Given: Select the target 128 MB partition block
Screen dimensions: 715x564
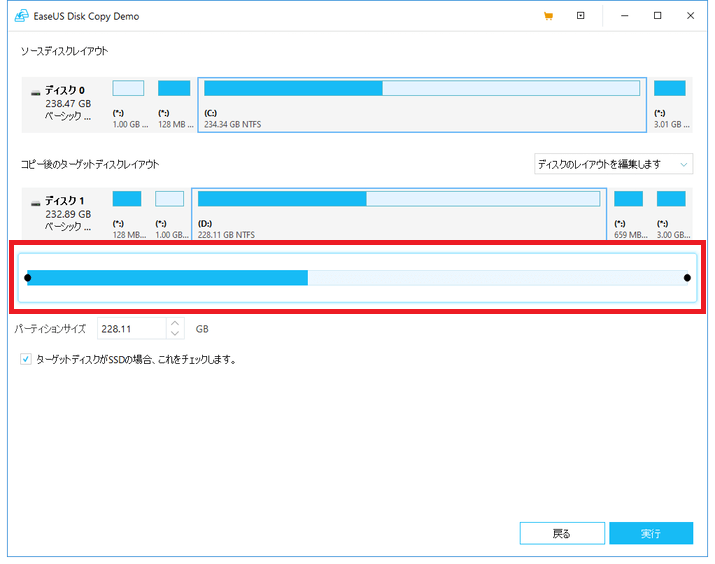Looking at the screenshot, I should click(x=127, y=214).
